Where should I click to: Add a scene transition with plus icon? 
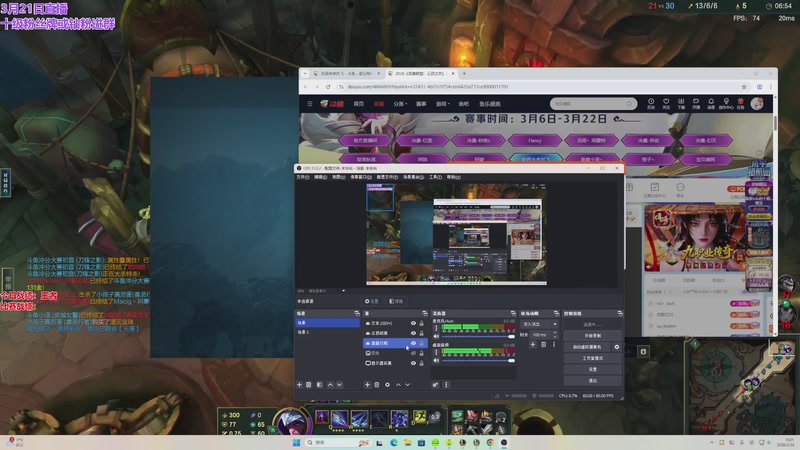[532, 345]
